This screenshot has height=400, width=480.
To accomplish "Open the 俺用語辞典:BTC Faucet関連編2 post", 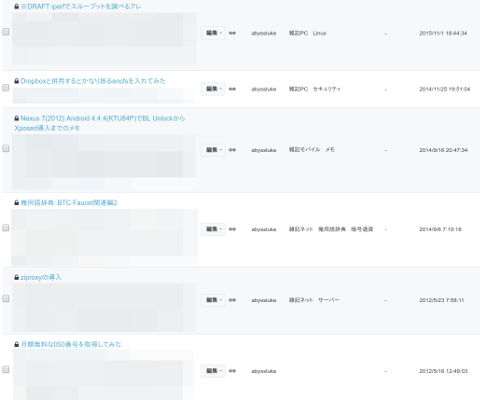I will 69,203.
